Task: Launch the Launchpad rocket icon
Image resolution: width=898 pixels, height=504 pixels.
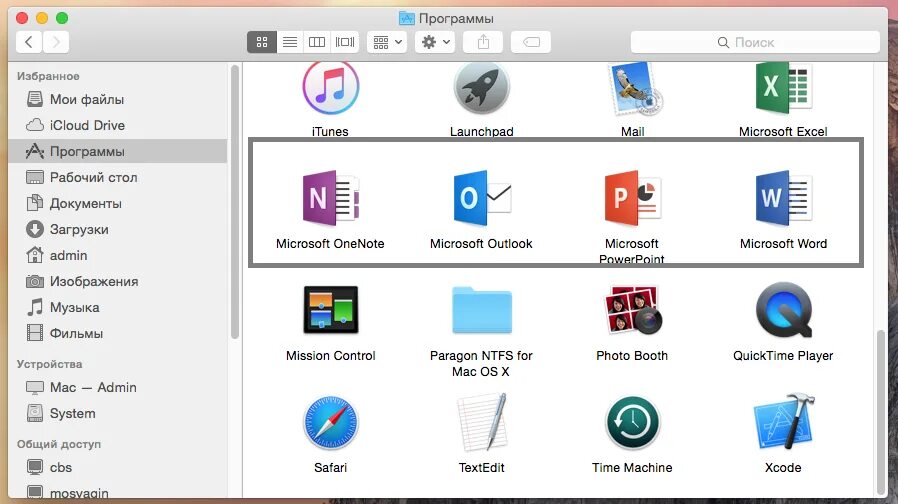Action: pyautogui.click(x=481, y=88)
